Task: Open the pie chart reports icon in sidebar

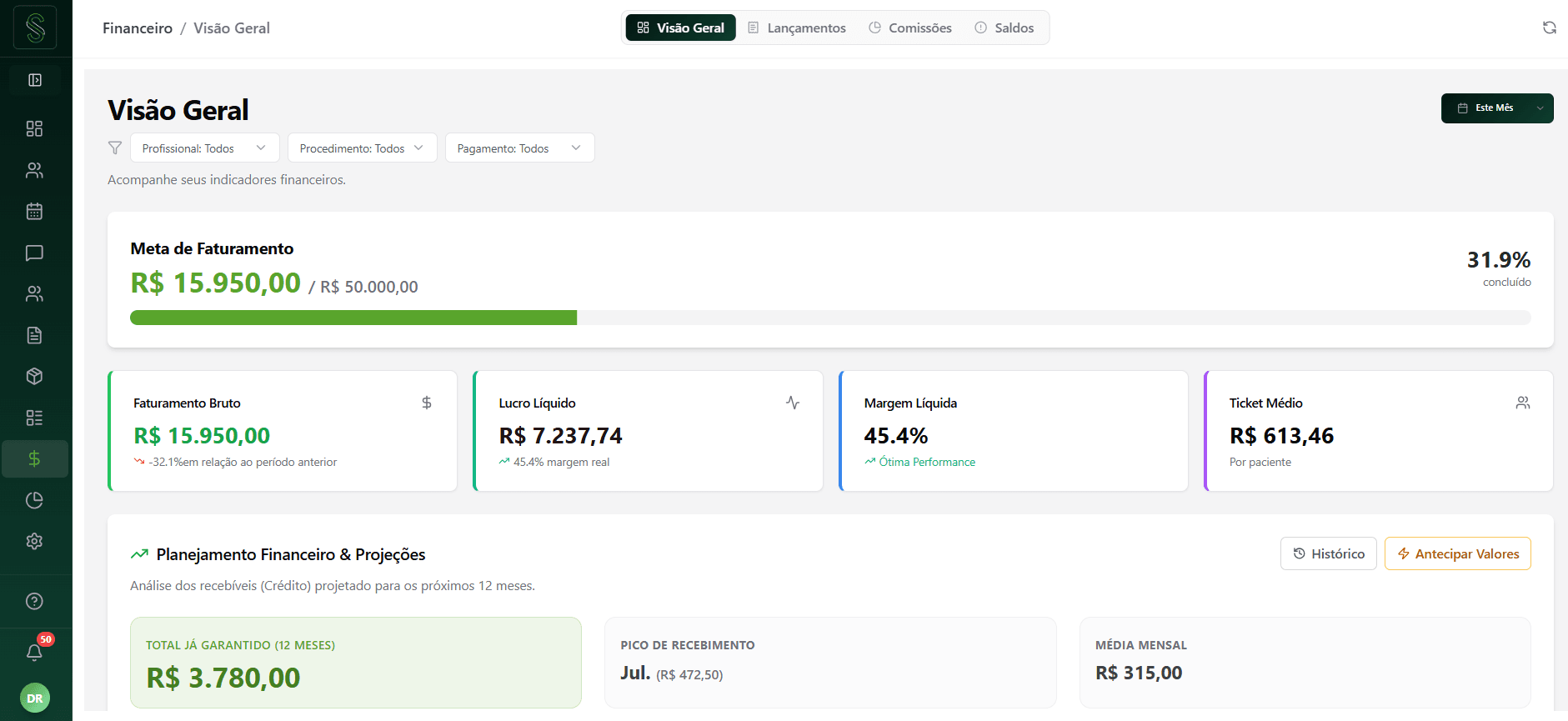Action: 34,500
